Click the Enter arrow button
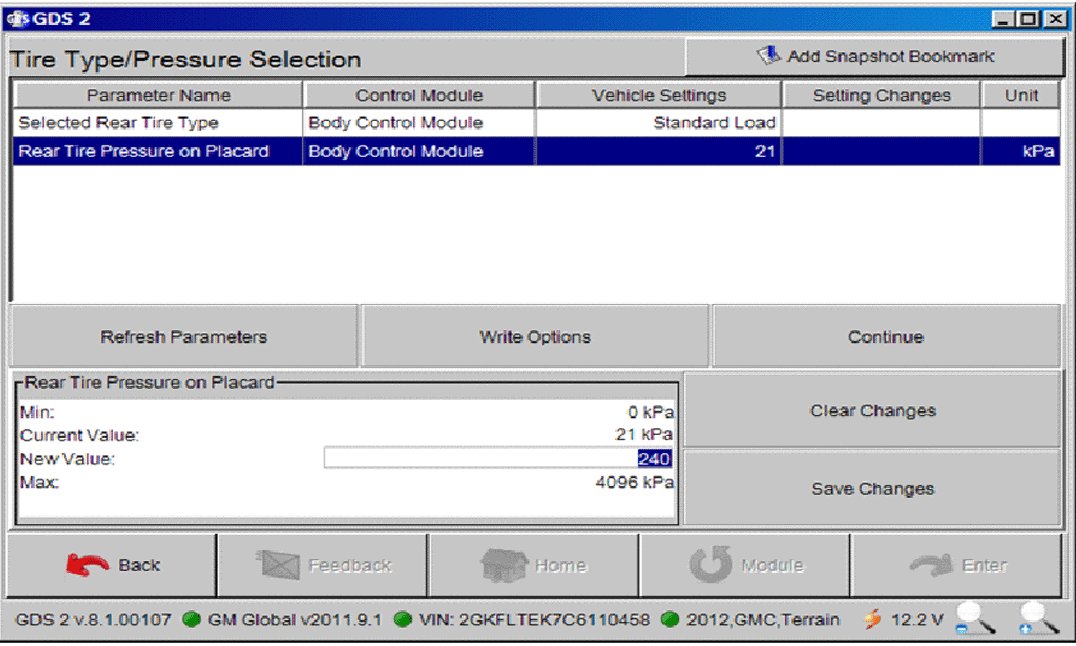 [x=957, y=565]
